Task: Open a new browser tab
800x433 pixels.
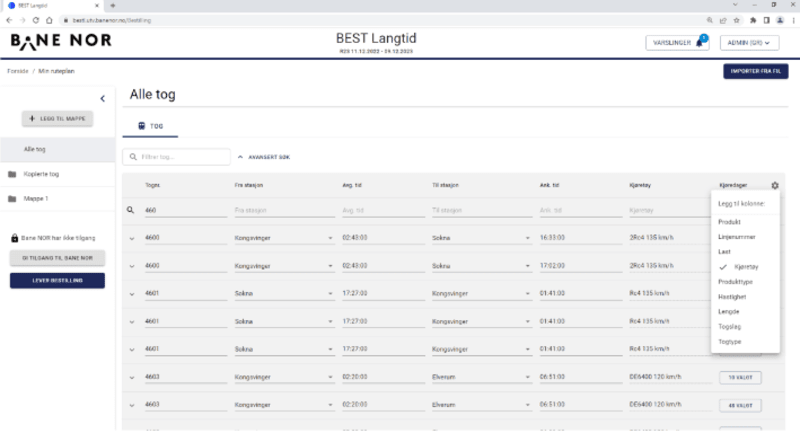Action: [x=113, y=6]
